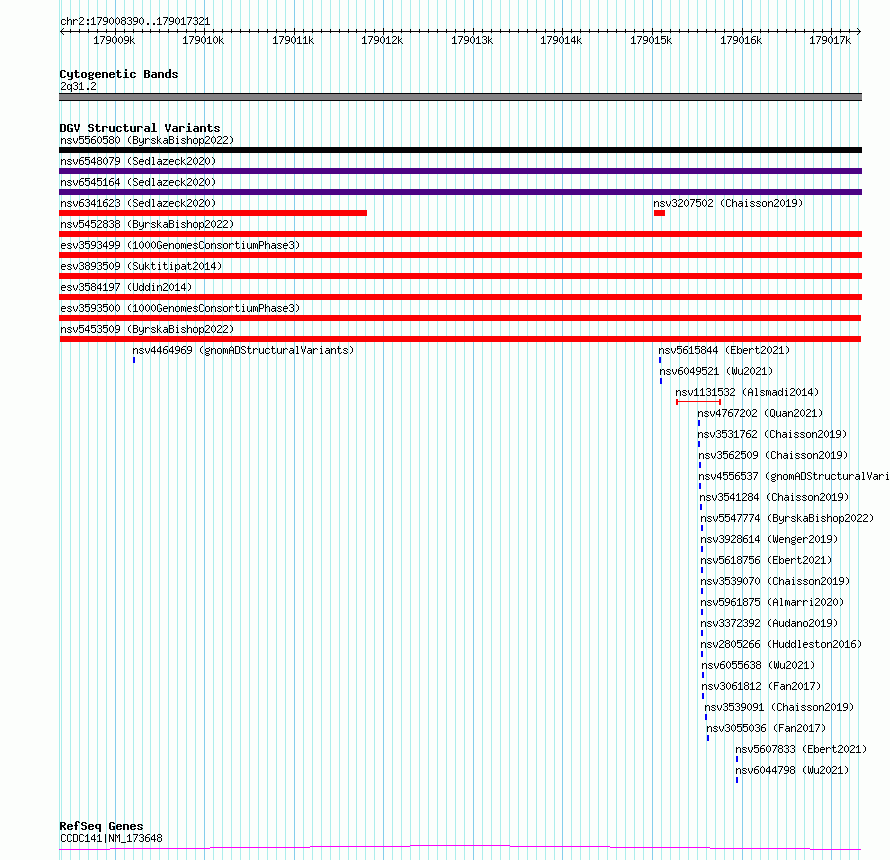Open nsv2805266 (Huddleston2016) label
Image resolution: width=890 pixels, height=860 pixels.
tap(781, 644)
